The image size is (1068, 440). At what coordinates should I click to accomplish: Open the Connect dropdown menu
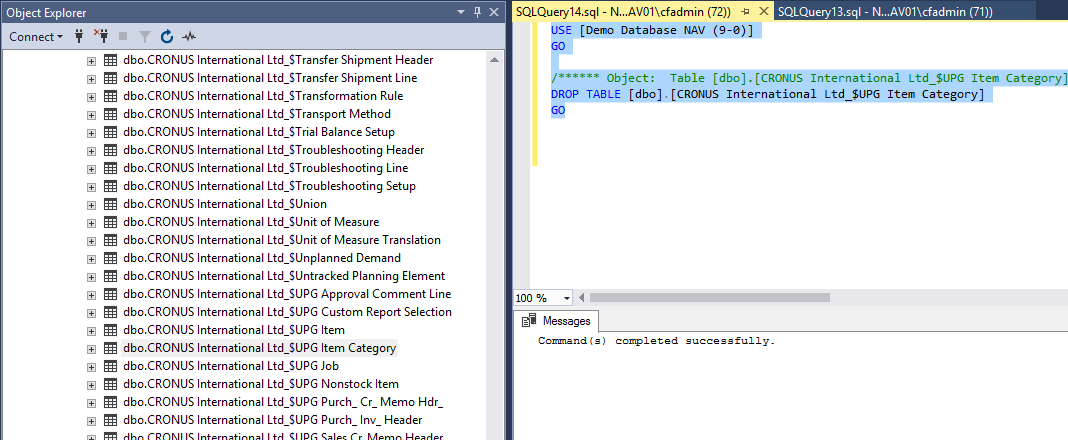point(36,37)
